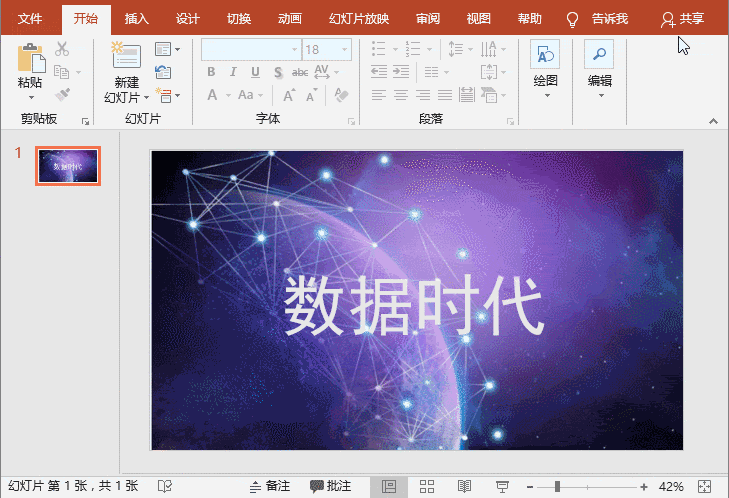Open the font name dropdown
The height and width of the screenshot is (498, 729).
click(294, 49)
